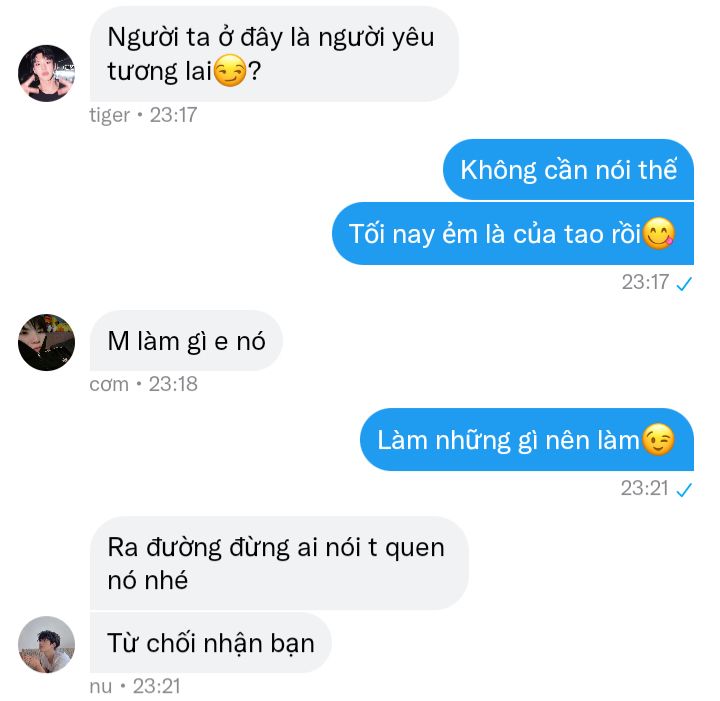Select message 'Từ chối nhận bạn'

(210, 643)
